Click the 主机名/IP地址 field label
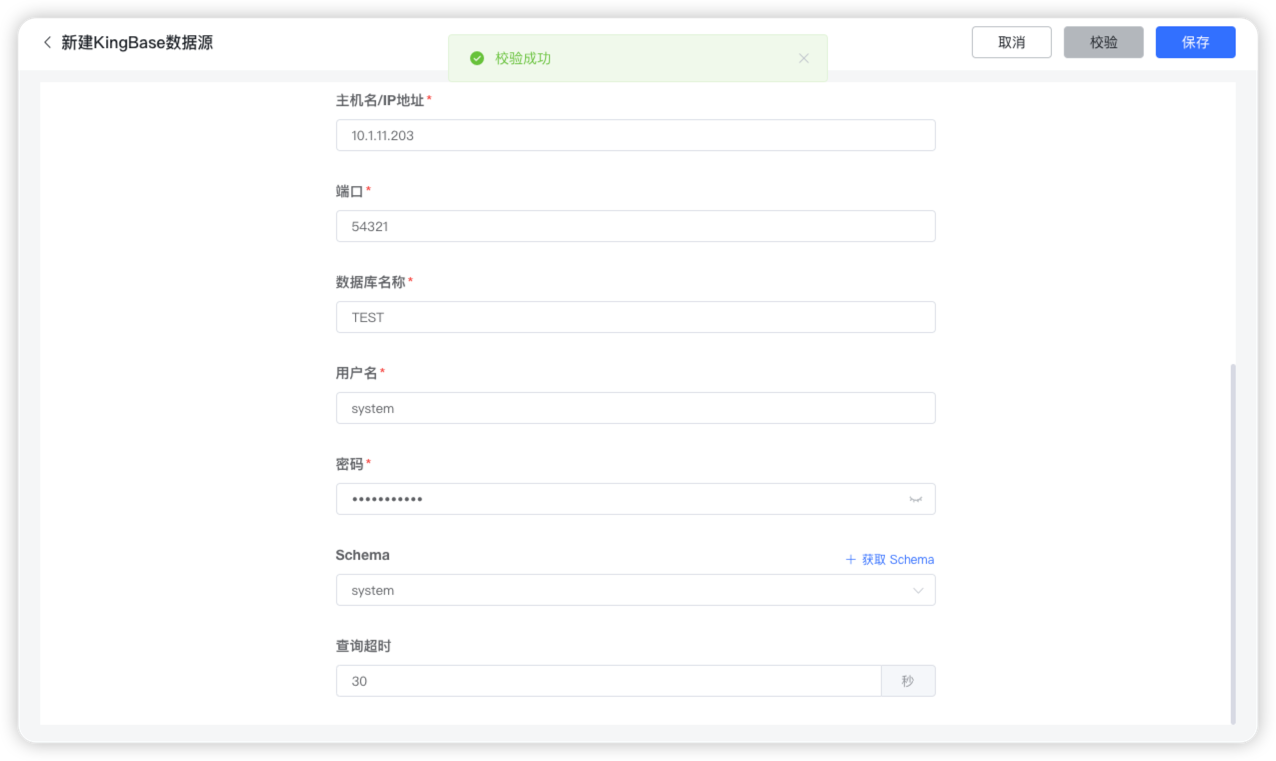 pos(380,100)
